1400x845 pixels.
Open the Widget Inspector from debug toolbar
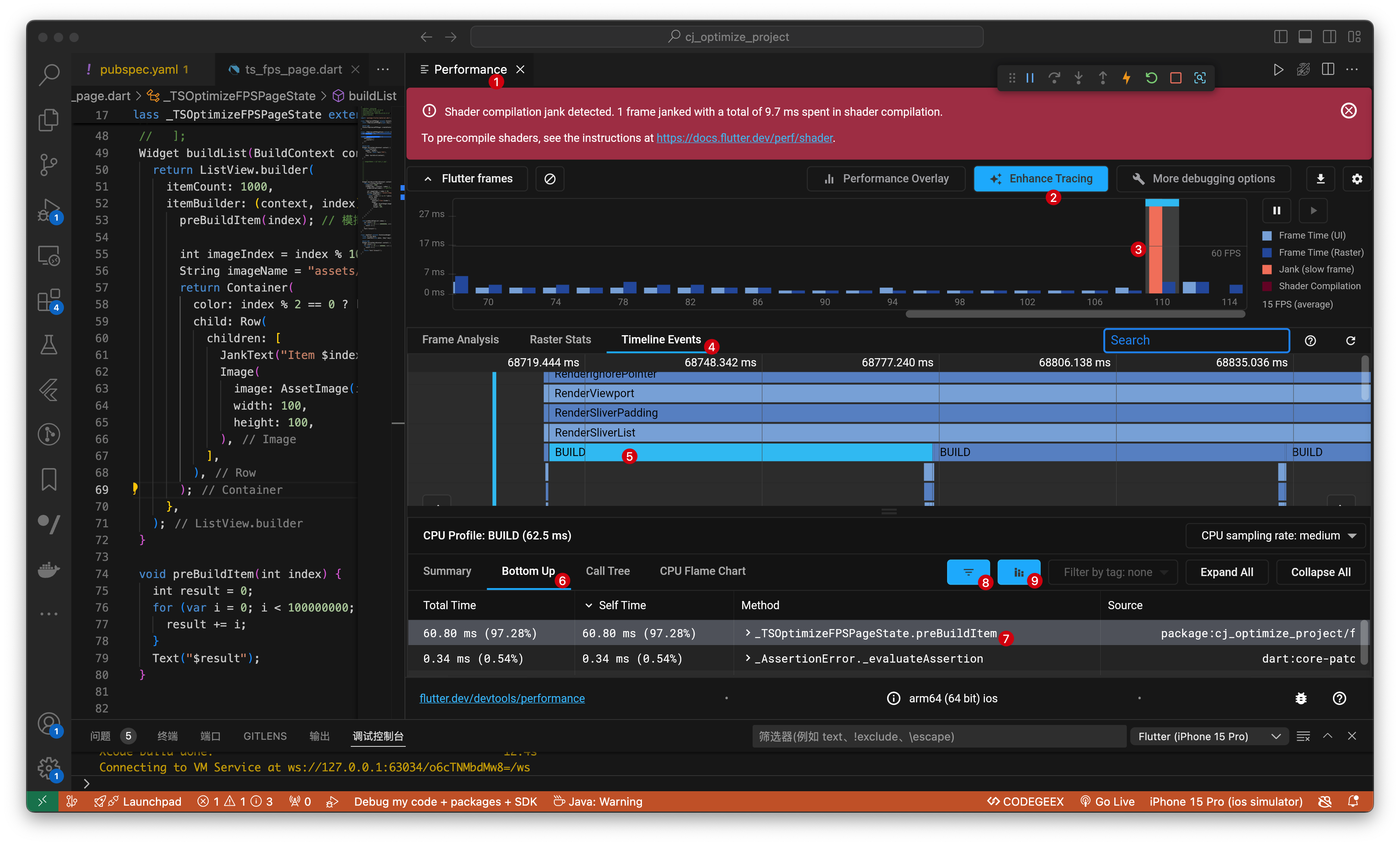(1200, 78)
